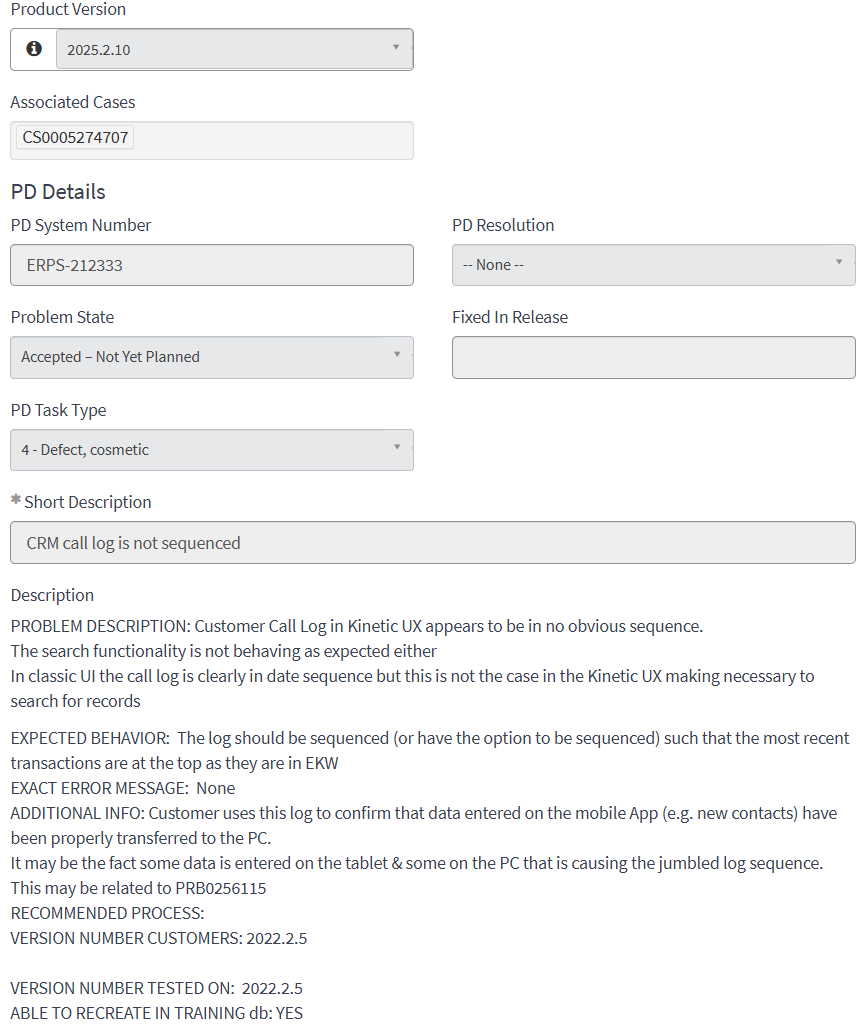Screen dimensions: 860x1028
Task: Click the PD Resolution label
Action: [503, 225]
